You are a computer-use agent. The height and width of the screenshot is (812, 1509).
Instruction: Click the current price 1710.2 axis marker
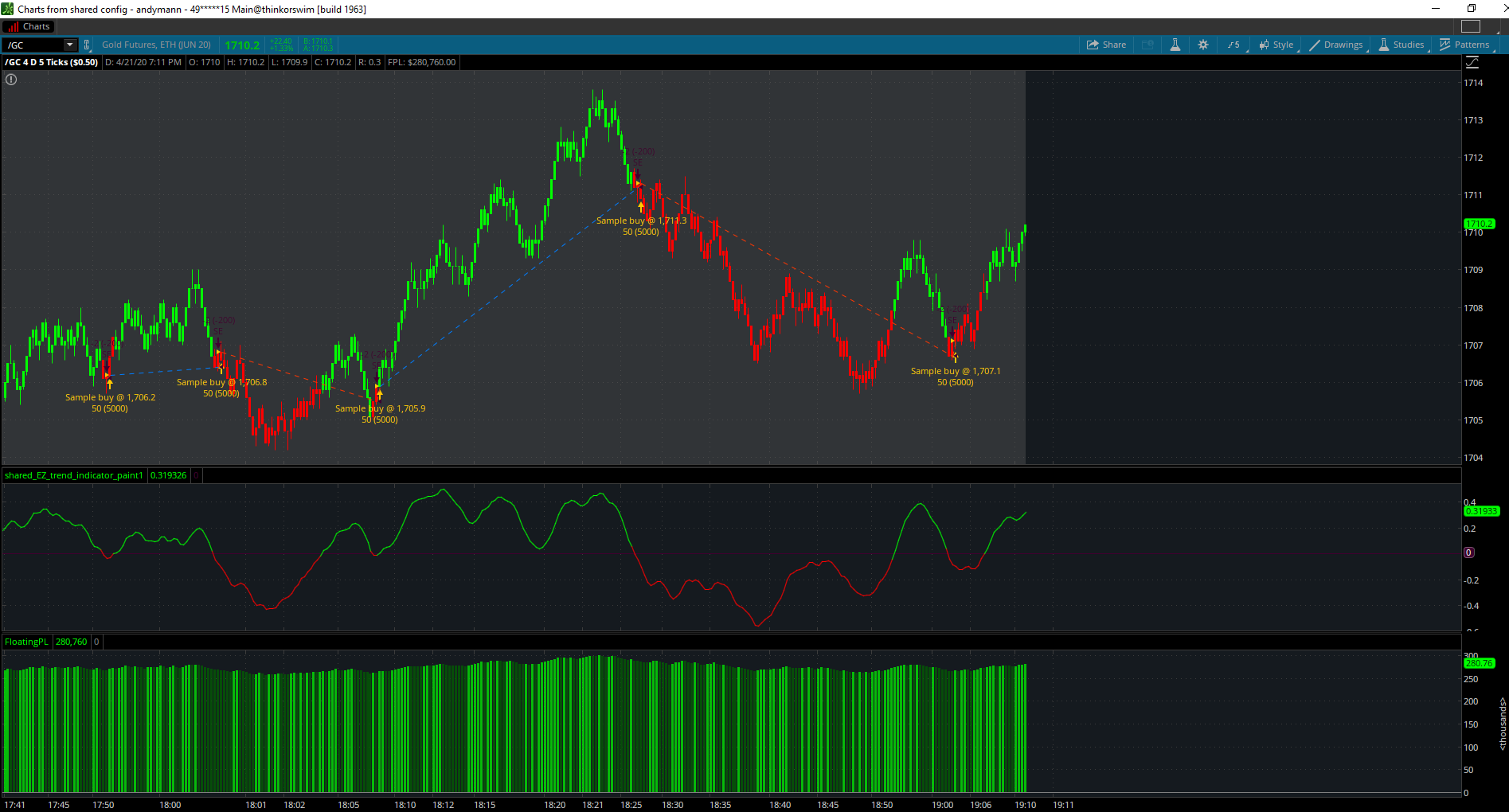pos(1480,224)
